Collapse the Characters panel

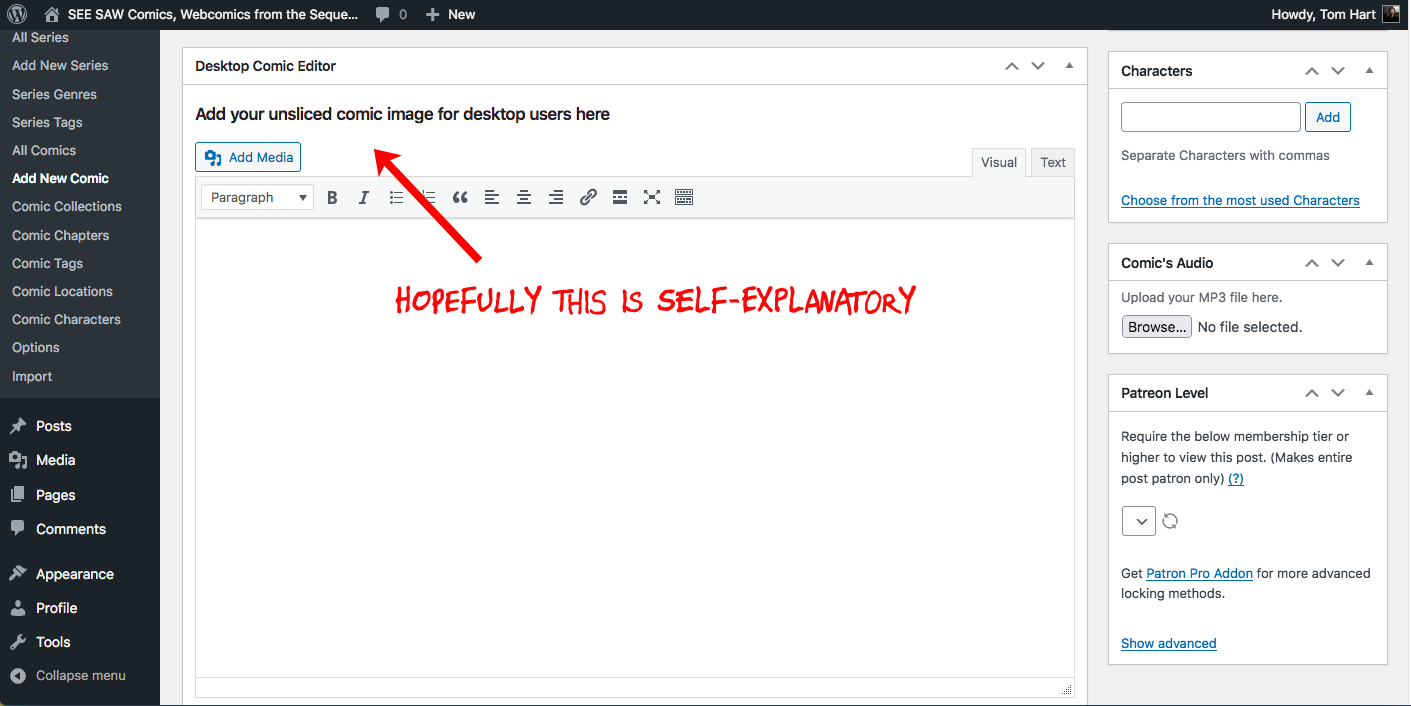click(x=1369, y=71)
